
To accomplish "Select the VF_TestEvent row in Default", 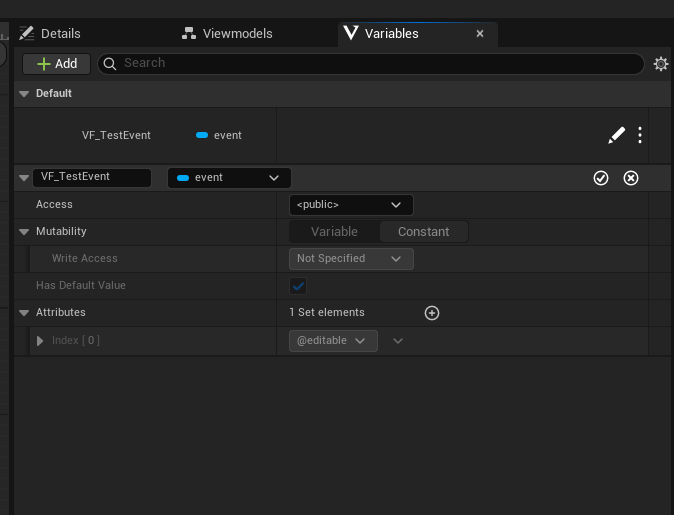I will point(331,135).
